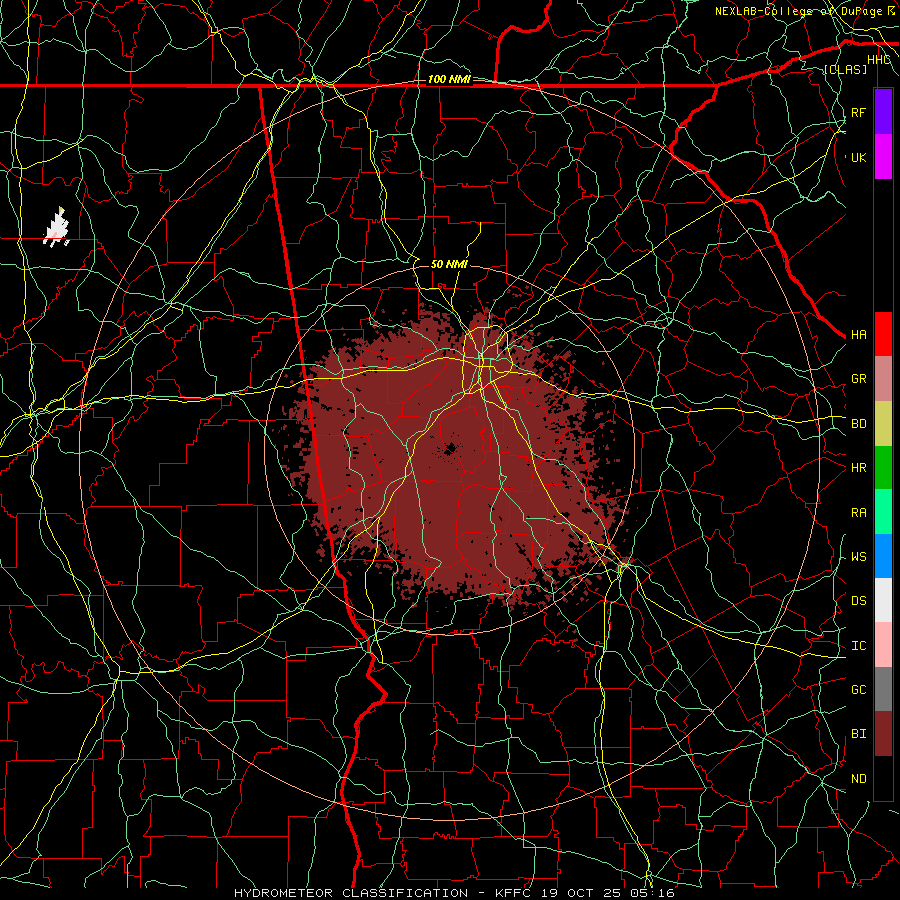Click the HR green legend swatch
This screenshot has width=900, height=900.
click(883, 467)
